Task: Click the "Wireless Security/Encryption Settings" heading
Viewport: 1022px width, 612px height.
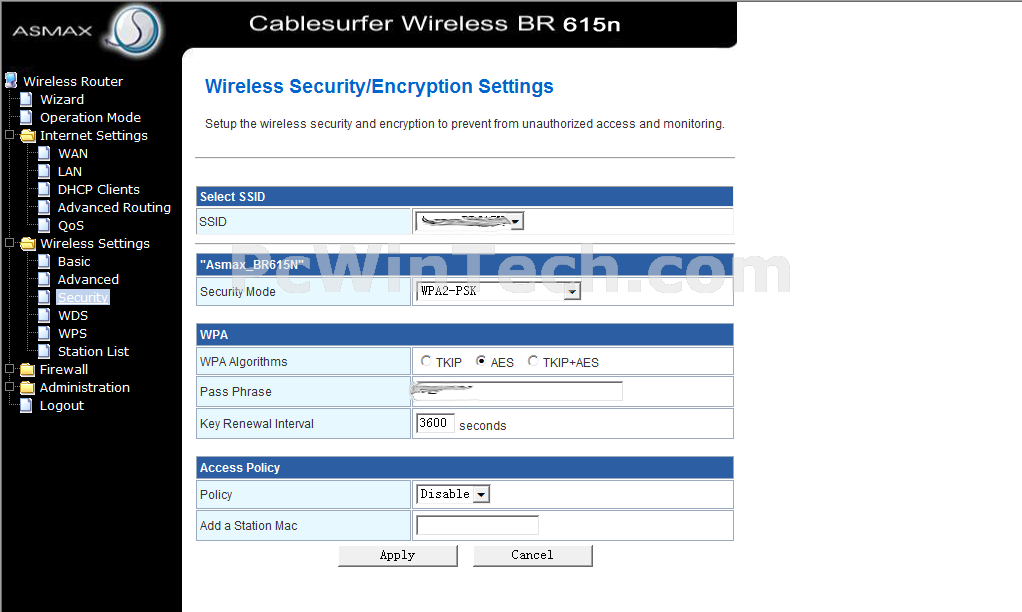Action: pos(379,86)
